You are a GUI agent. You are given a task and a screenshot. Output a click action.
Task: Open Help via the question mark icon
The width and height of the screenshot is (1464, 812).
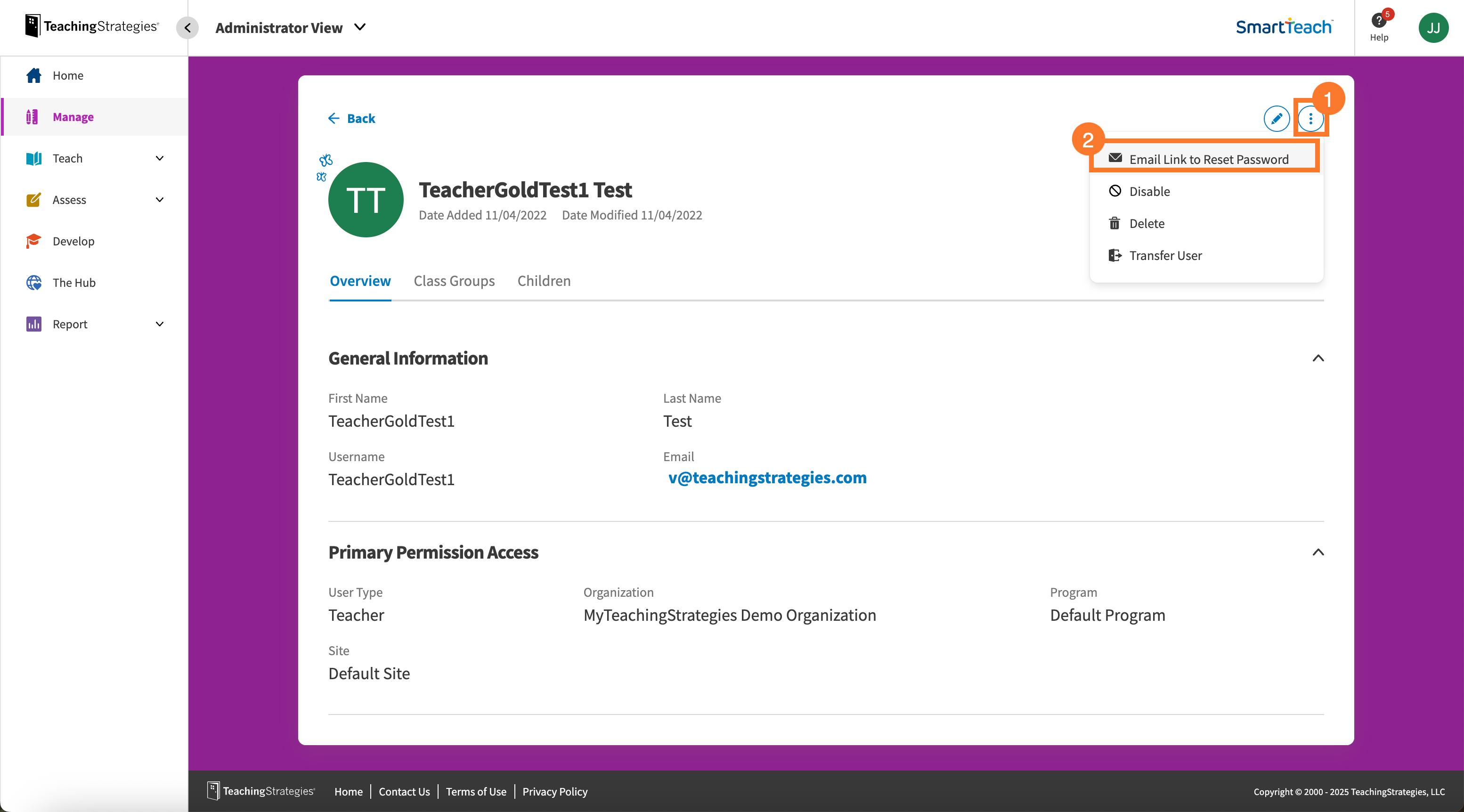[1379, 22]
